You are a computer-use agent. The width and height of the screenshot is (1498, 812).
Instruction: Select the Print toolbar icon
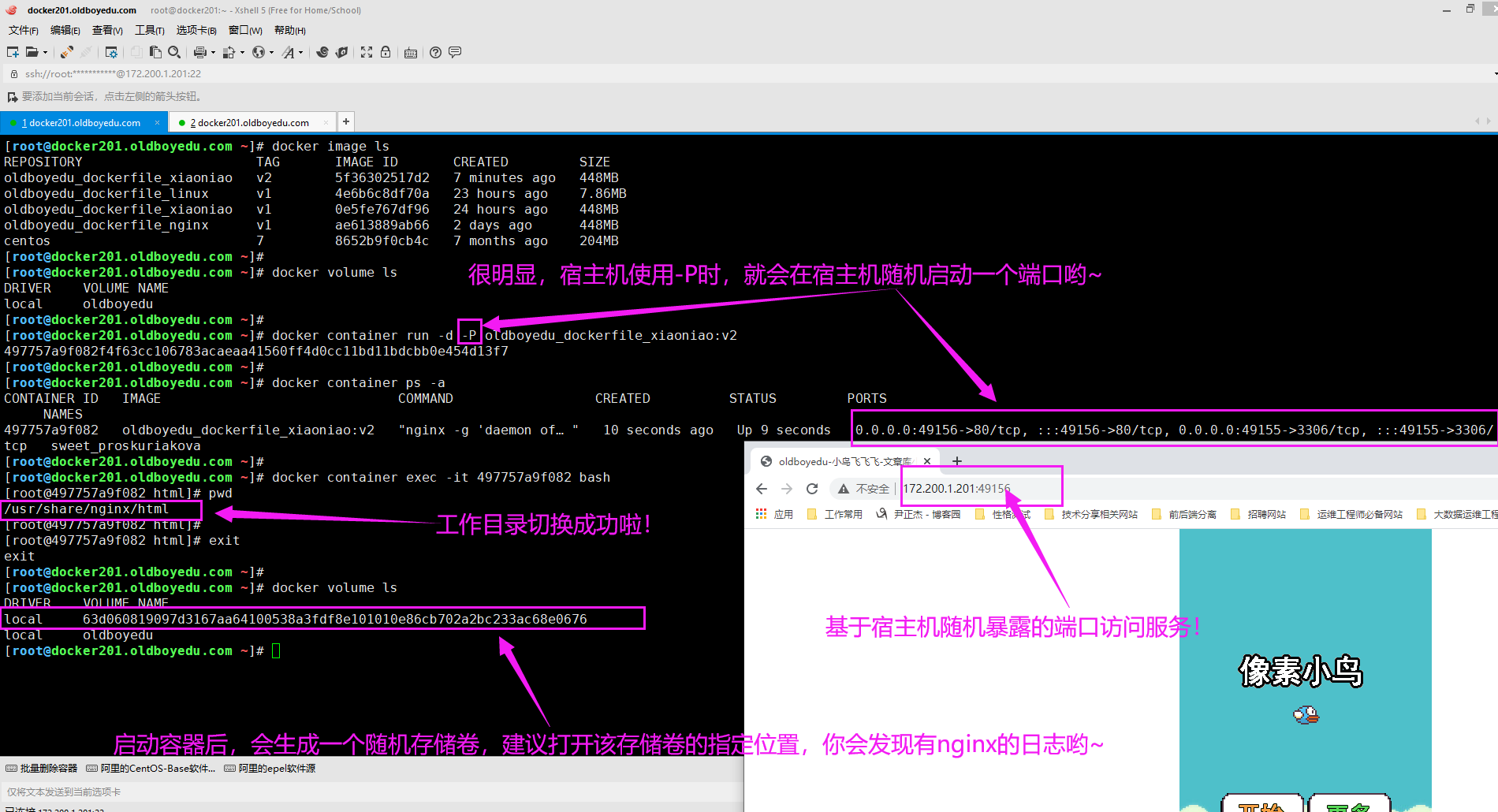click(202, 52)
